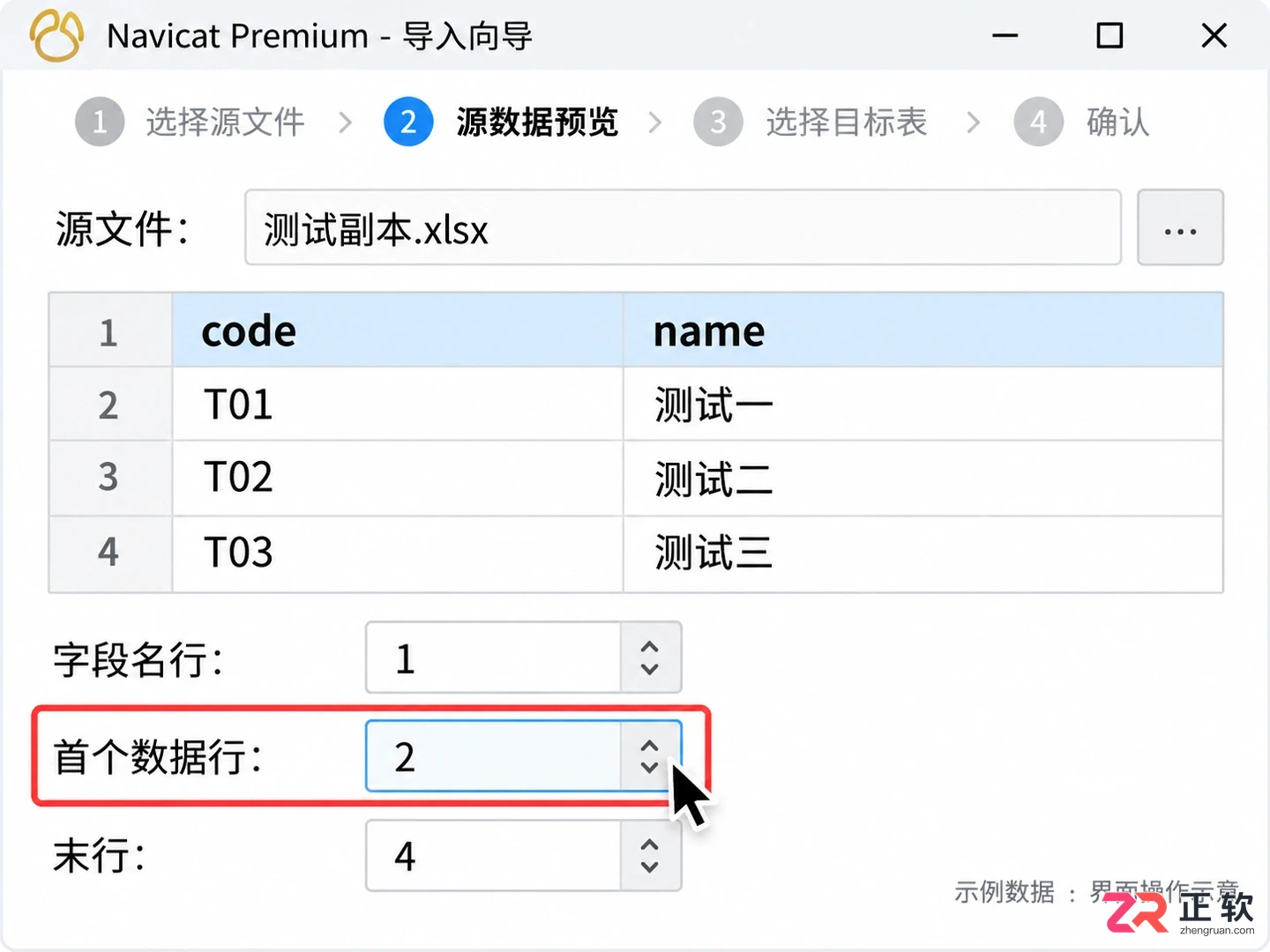Select row number 3 header
1270x952 pixels.
(110, 478)
